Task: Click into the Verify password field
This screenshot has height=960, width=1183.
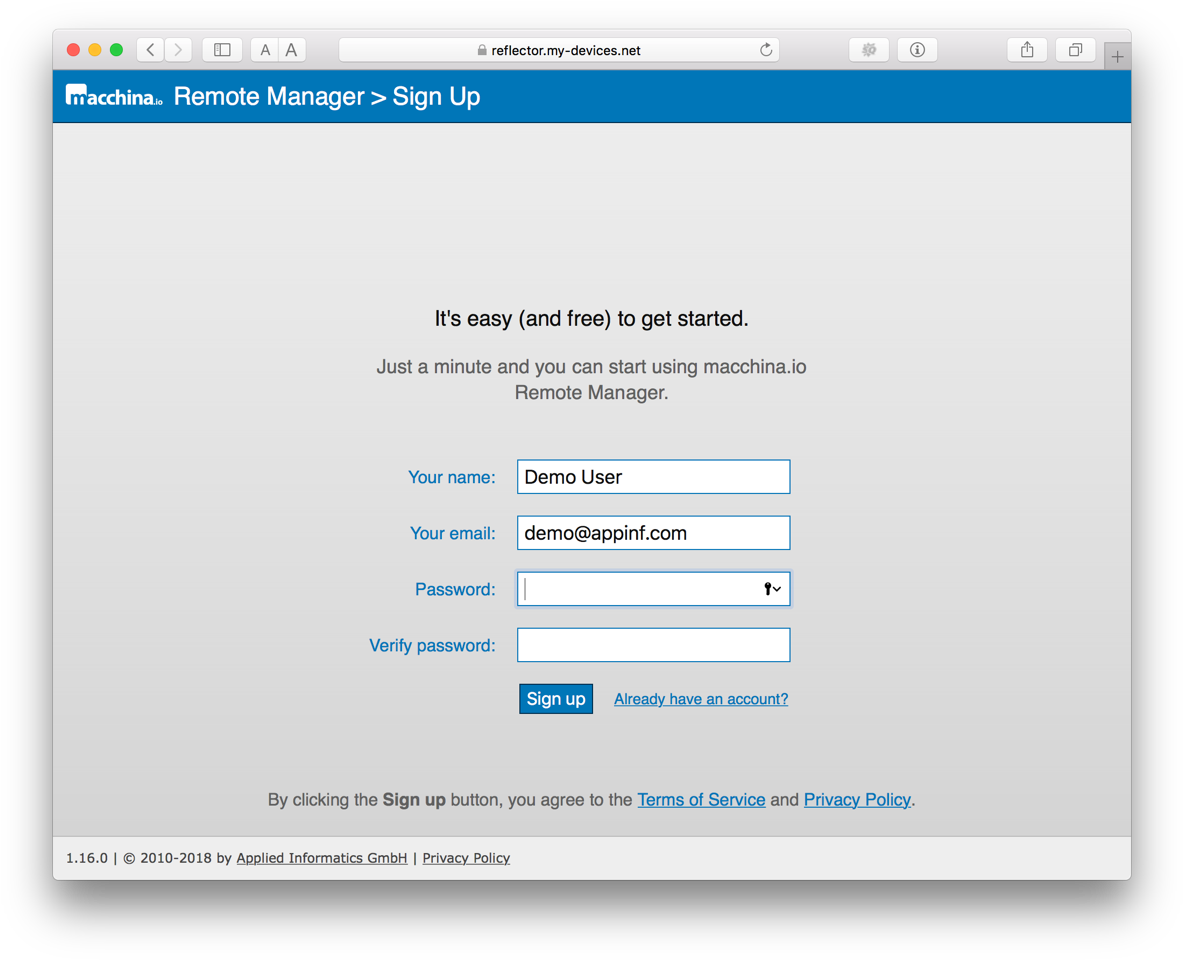Action: coord(653,645)
